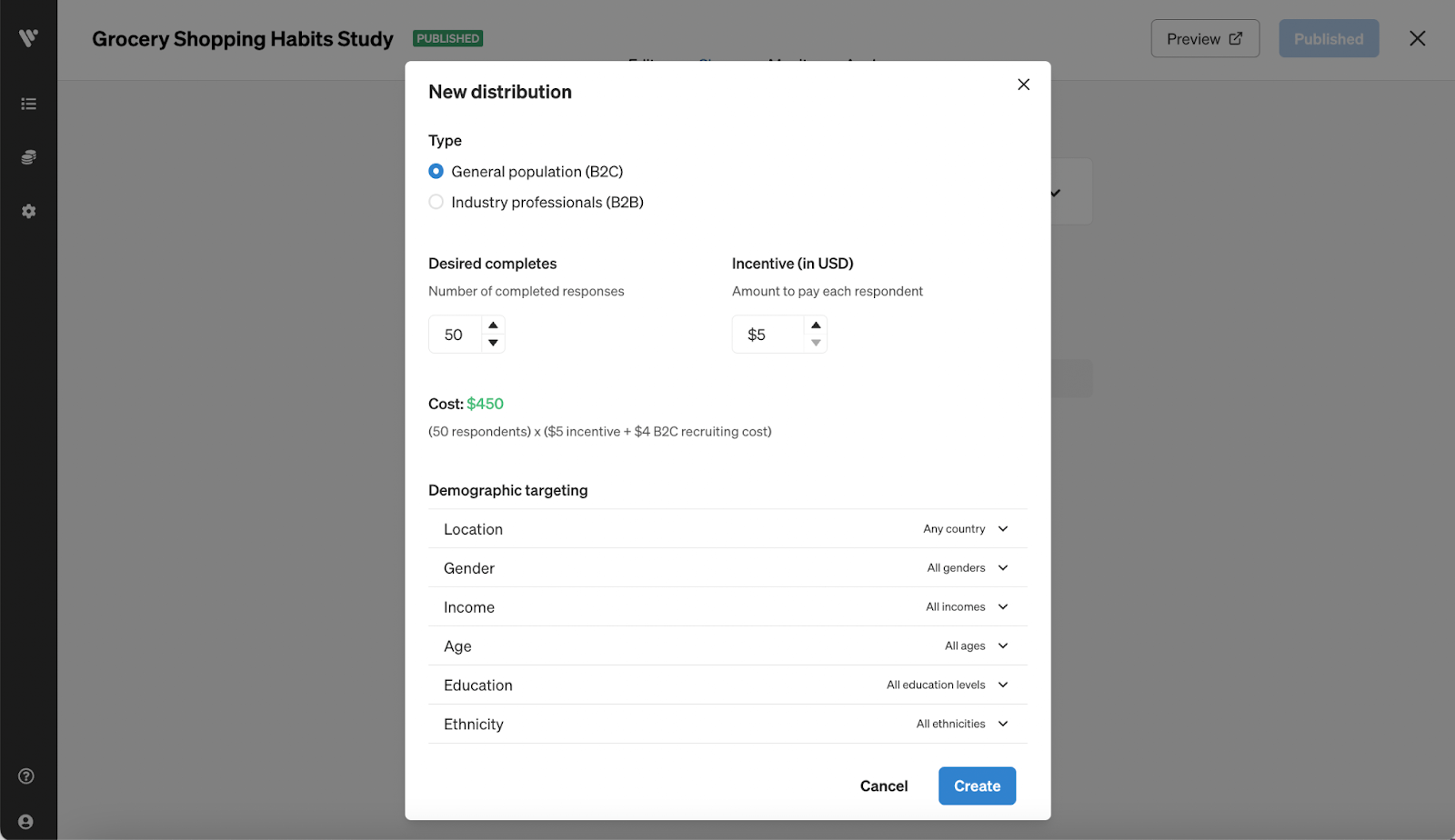Click the help question mark icon
The image size is (1455, 840).
coord(26,776)
